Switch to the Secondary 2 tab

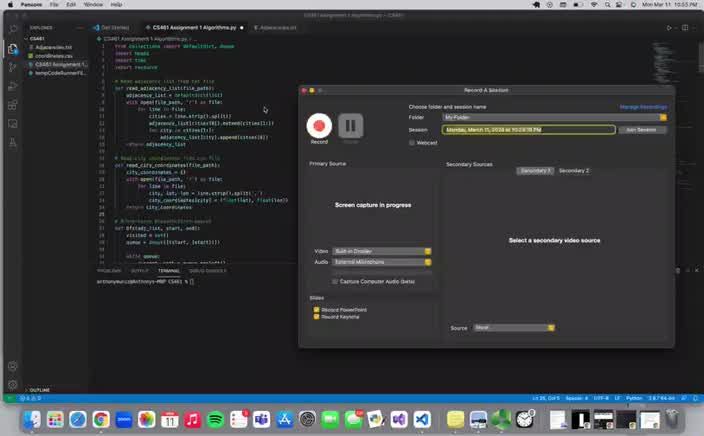[x=574, y=171]
